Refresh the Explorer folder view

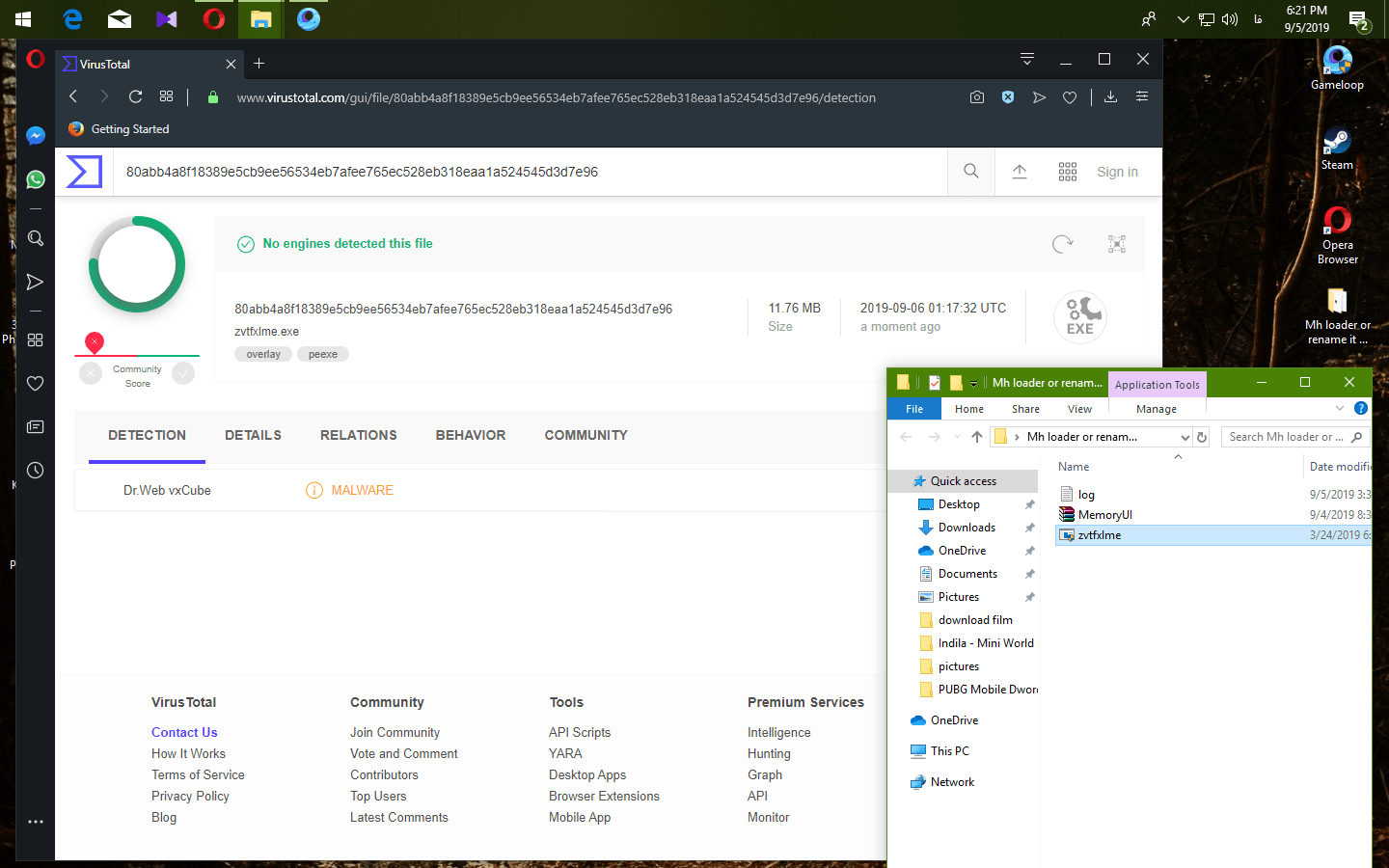coord(1202,437)
